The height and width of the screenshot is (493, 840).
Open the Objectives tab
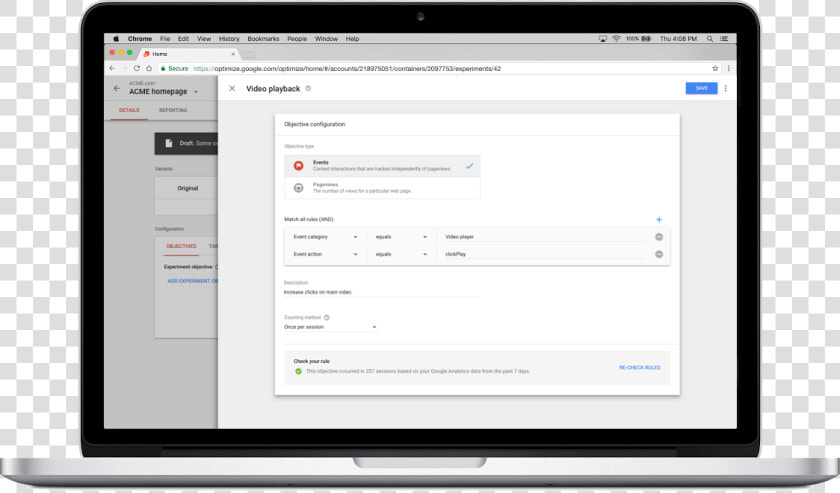[x=182, y=246]
